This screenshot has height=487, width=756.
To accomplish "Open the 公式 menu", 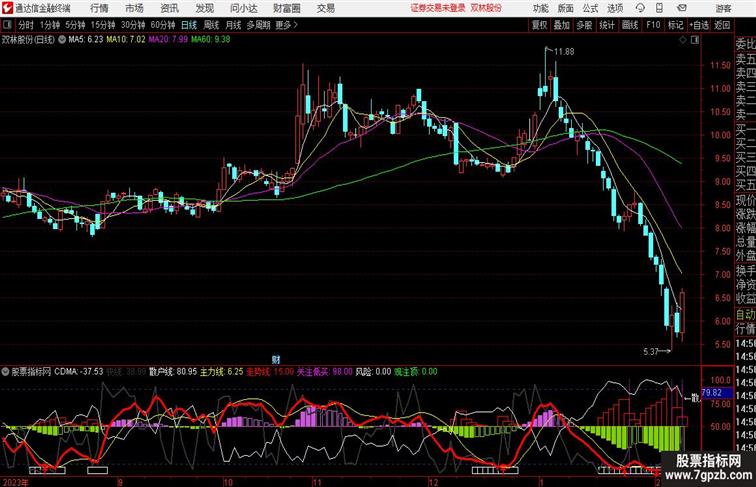I will pos(590,8).
